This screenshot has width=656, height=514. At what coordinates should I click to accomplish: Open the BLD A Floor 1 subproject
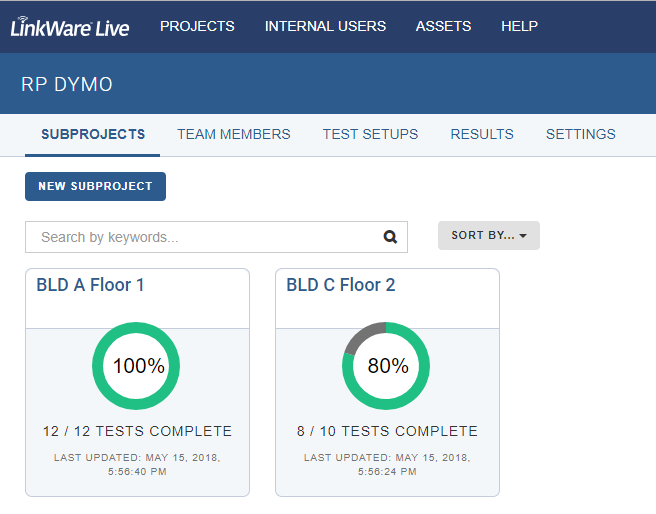(90, 285)
